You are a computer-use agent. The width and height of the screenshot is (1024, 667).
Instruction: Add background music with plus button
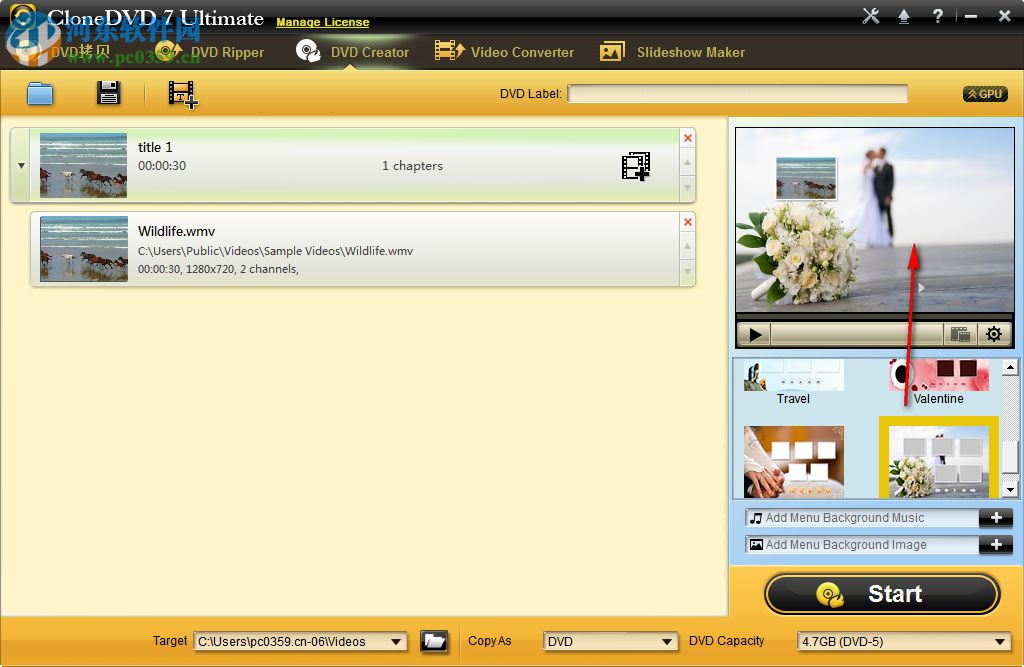click(996, 518)
